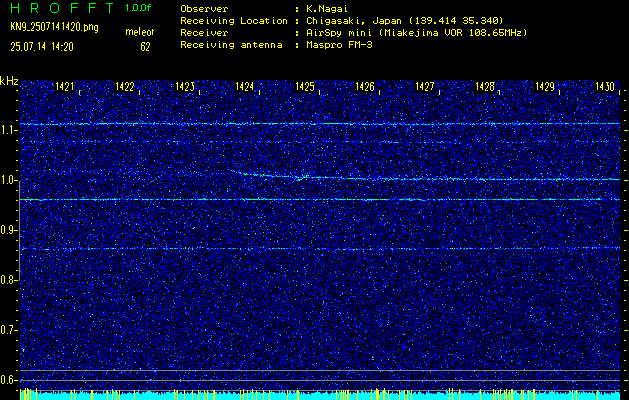The height and width of the screenshot is (400, 629).
Task: Click the 0.7 frequency axis label
Action: click(8, 330)
